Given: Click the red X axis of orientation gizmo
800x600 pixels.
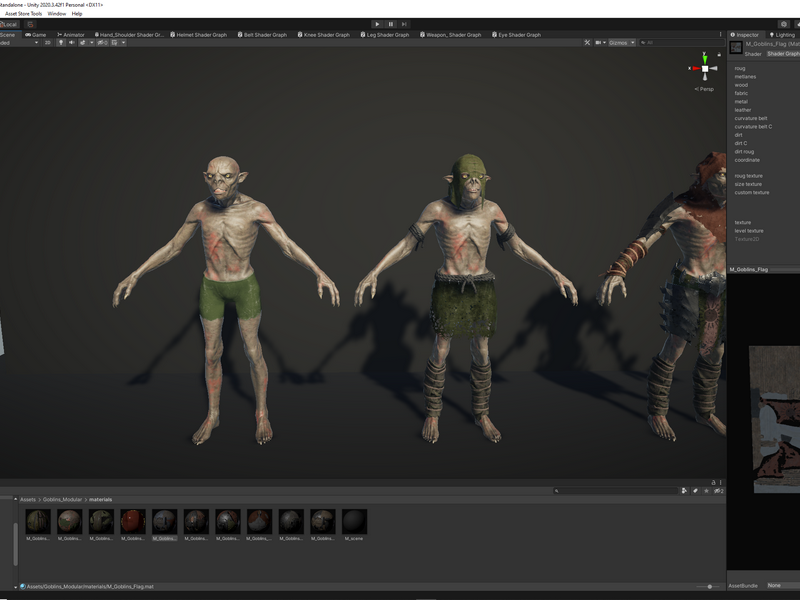Looking at the screenshot, I should click(x=695, y=68).
